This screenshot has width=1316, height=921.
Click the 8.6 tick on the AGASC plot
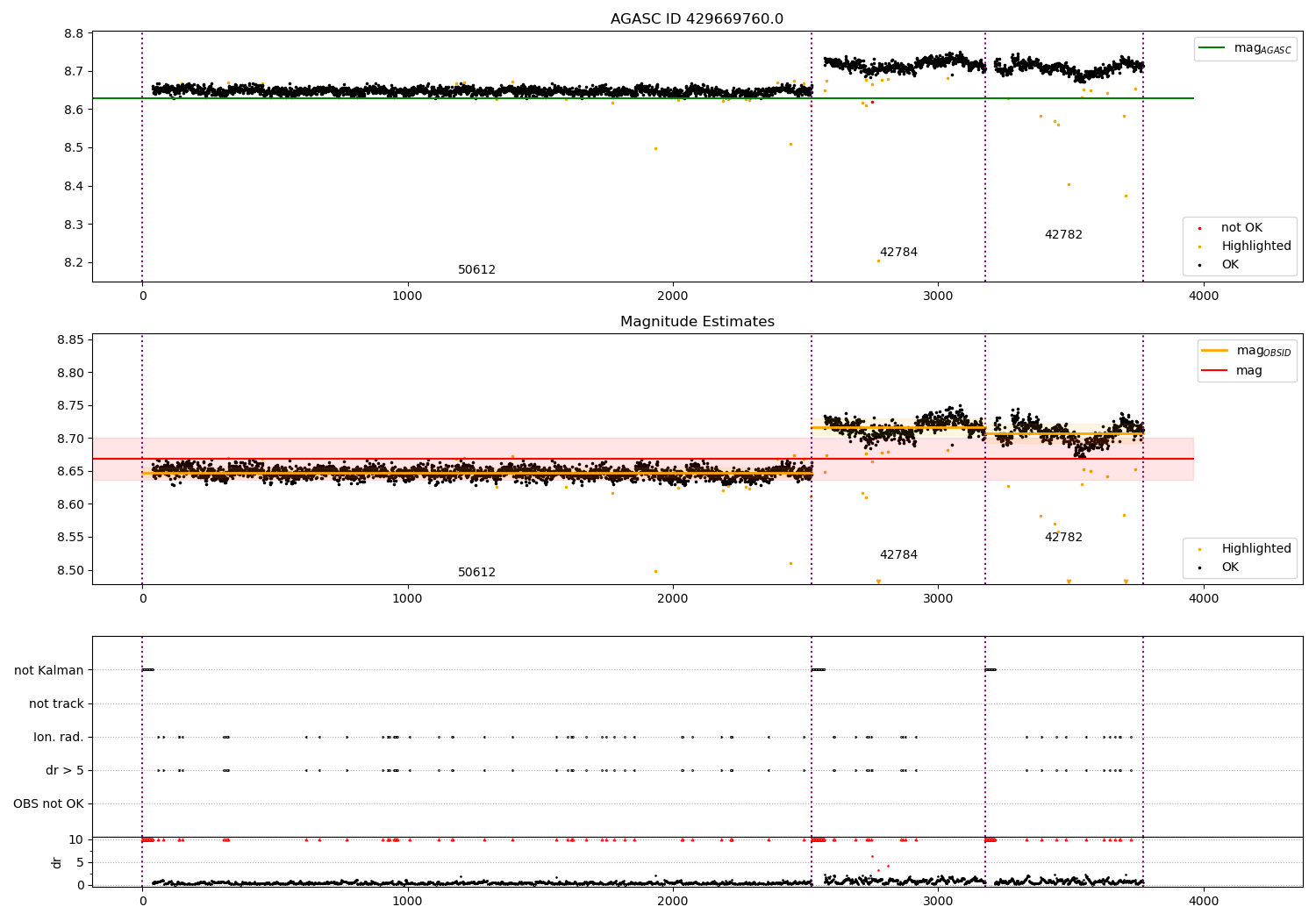[75, 110]
